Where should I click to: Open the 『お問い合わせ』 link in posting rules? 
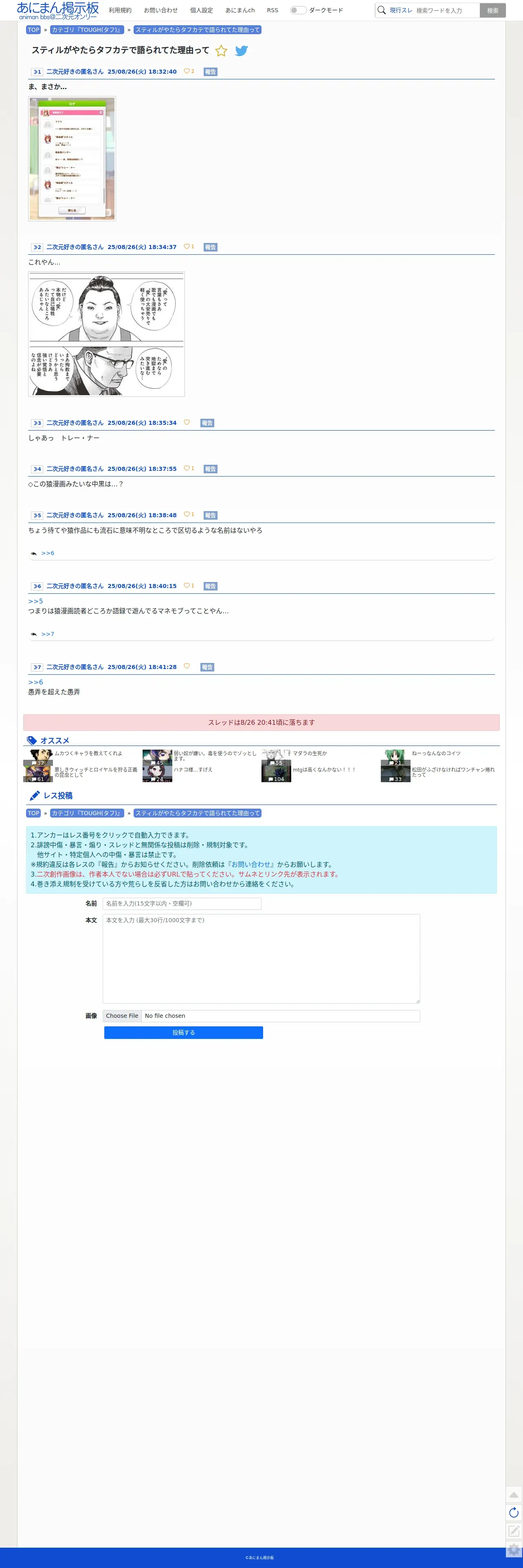[251, 864]
